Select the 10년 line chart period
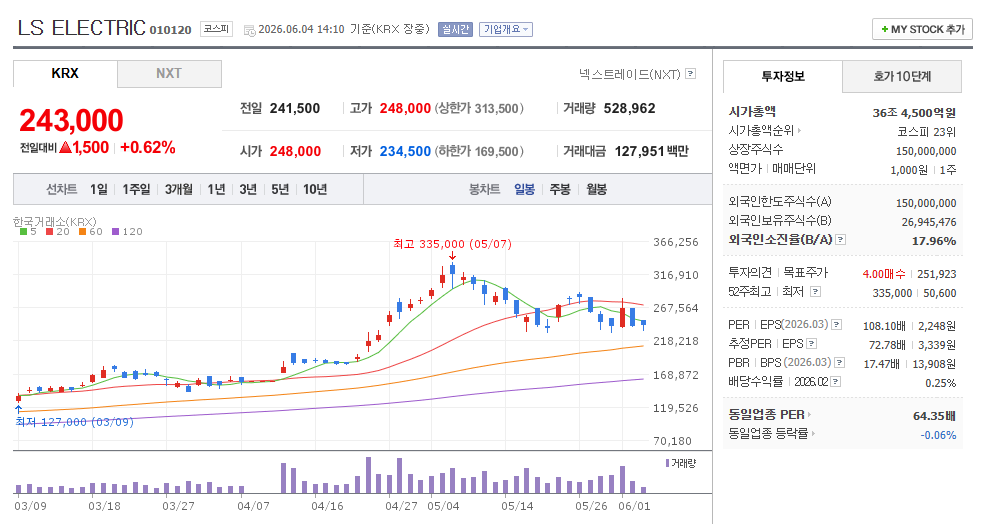983x524 pixels. click(315, 189)
